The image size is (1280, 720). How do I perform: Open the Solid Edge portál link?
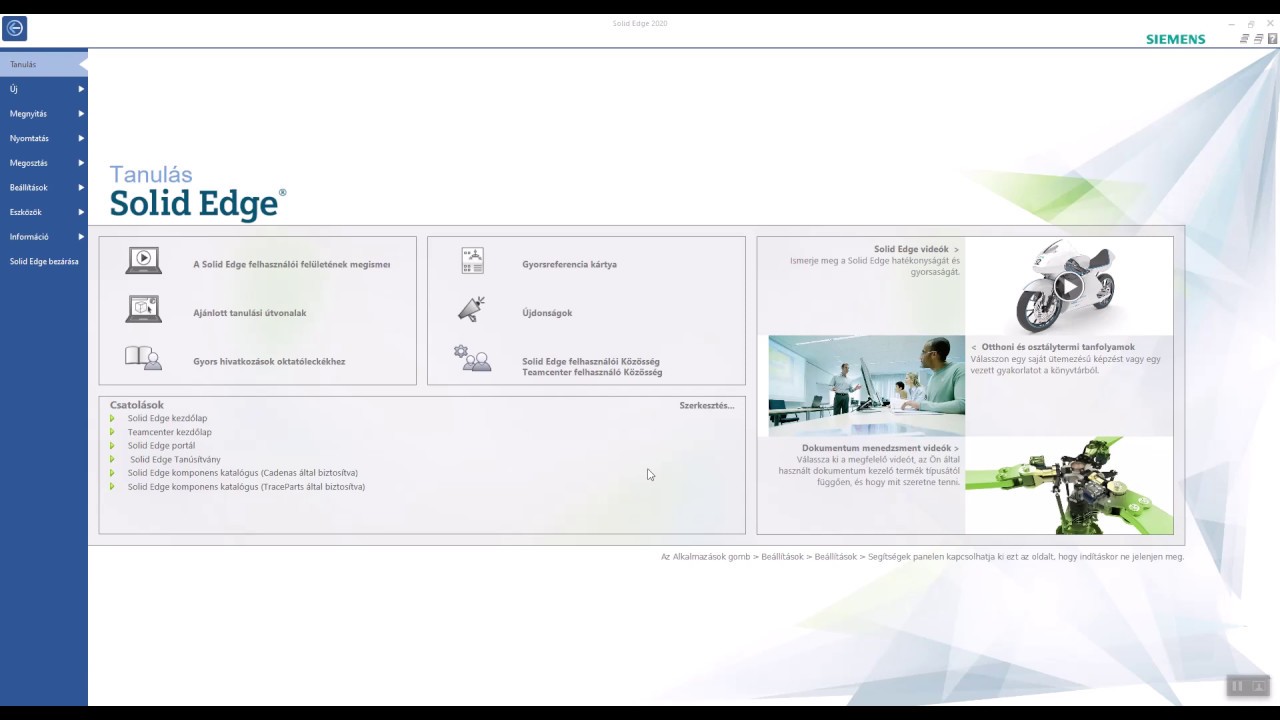(162, 446)
